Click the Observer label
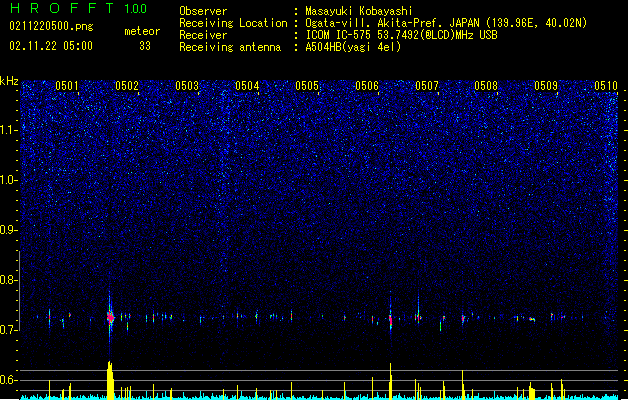The image size is (629, 400). pos(203,11)
